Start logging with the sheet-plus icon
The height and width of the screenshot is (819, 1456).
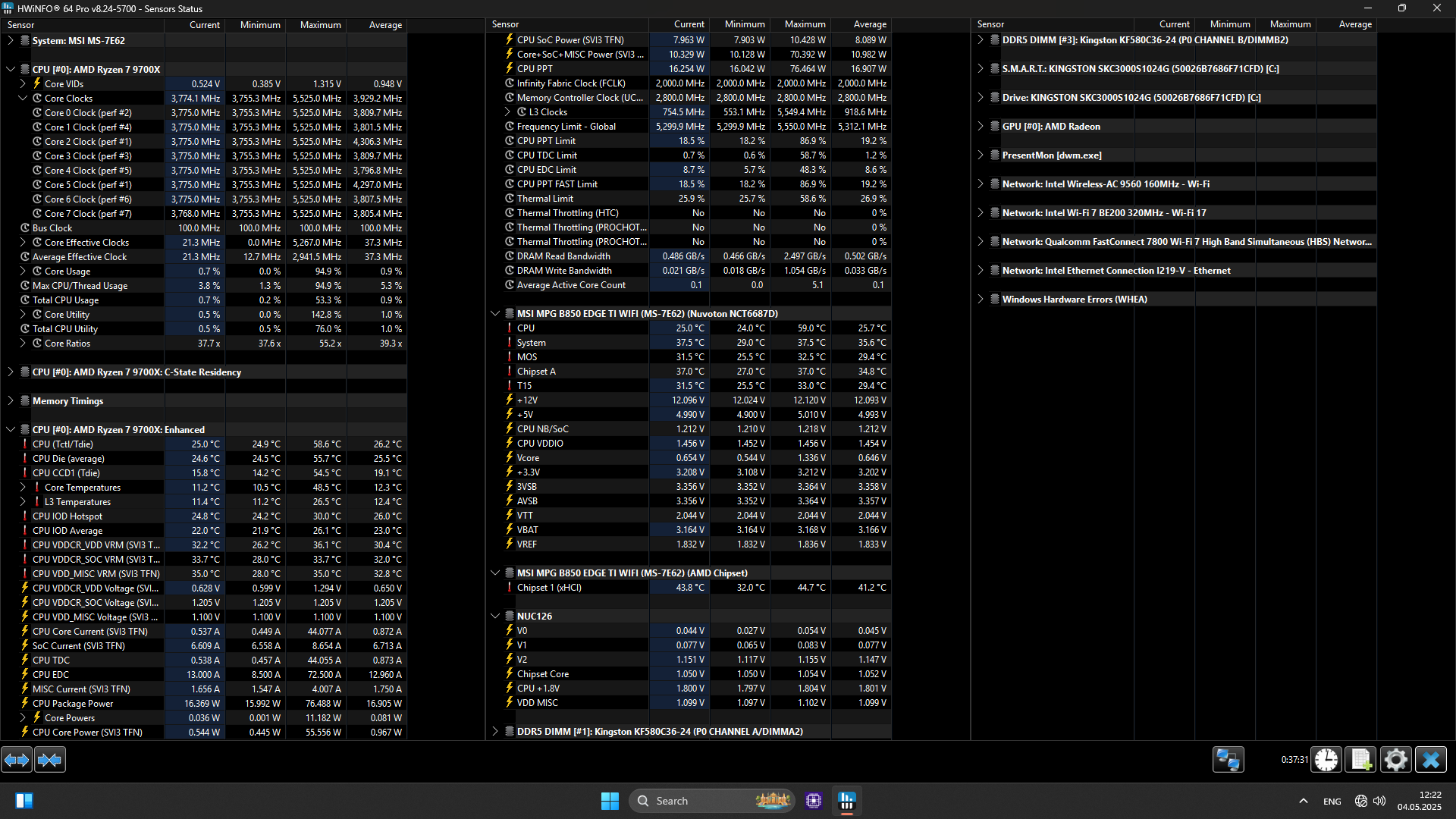tap(1360, 759)
